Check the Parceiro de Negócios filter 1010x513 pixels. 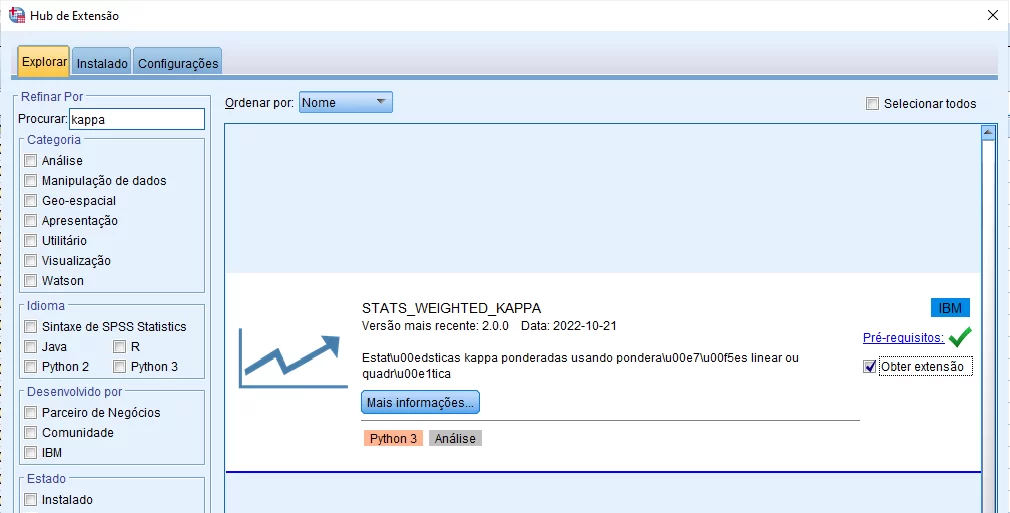click(30, 412)
